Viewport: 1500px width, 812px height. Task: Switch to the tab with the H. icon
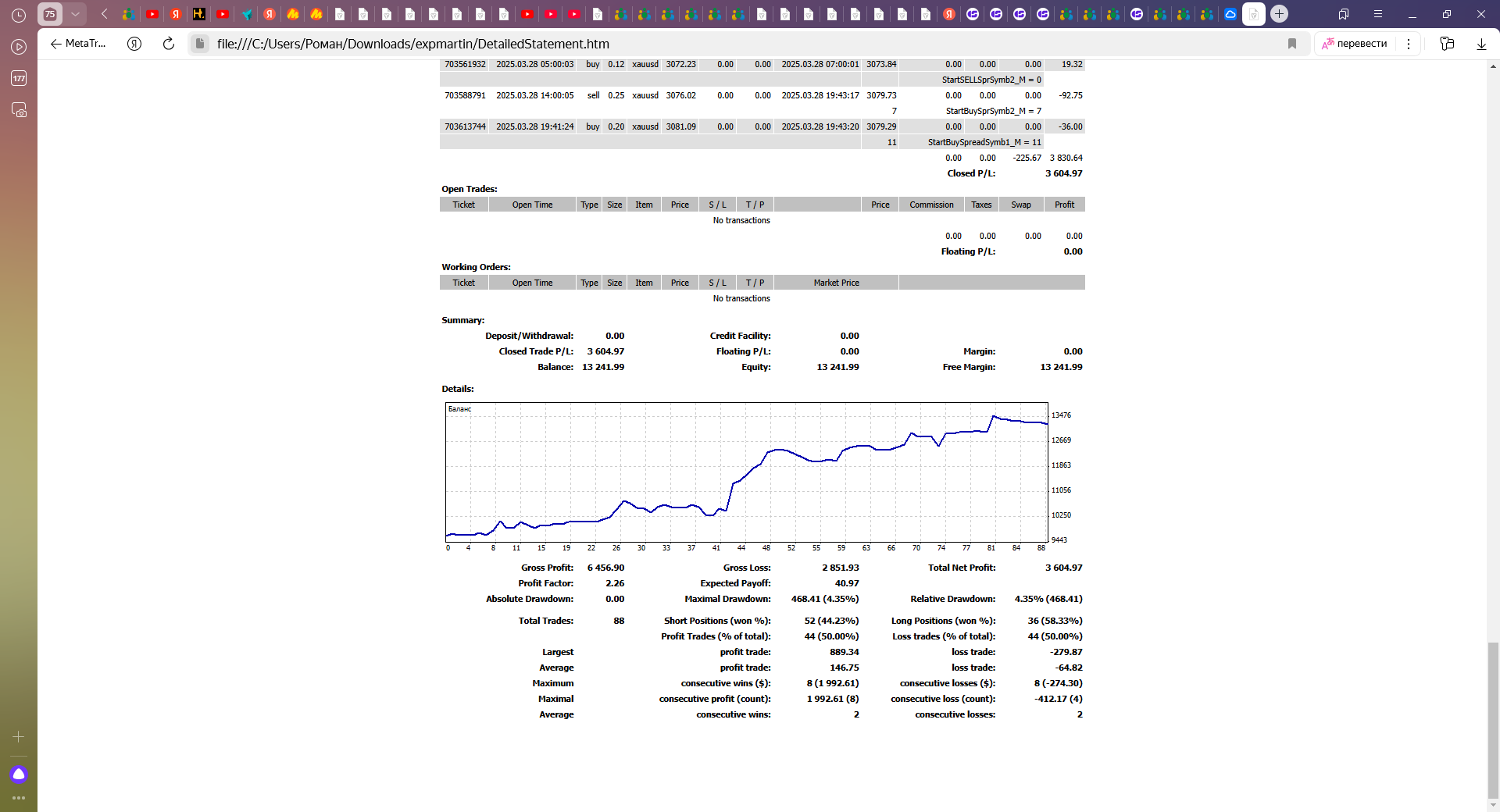coord(199,14)
